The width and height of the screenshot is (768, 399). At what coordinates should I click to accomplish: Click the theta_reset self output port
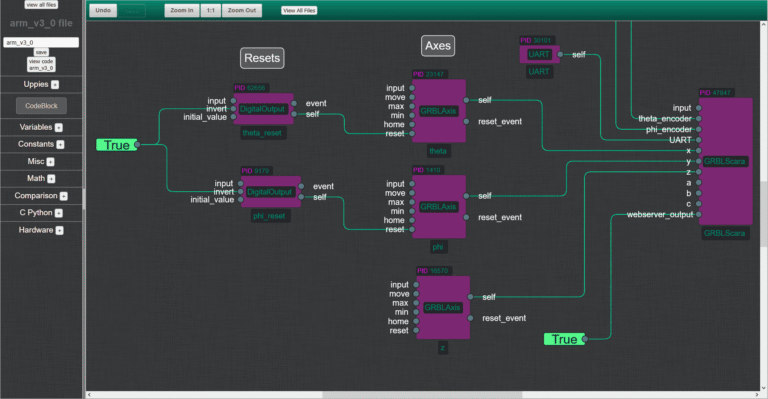click(x=294, y=114)
